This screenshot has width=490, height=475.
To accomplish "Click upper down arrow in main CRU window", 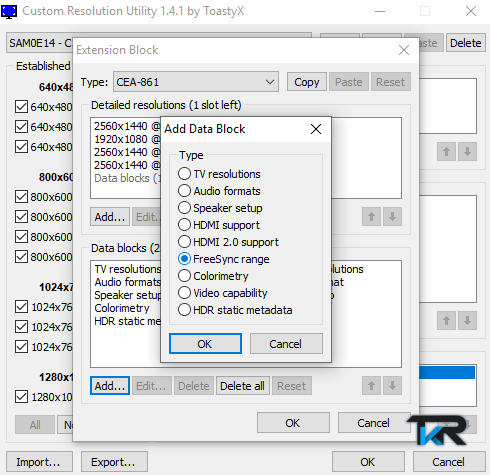I will pos(467,152).
